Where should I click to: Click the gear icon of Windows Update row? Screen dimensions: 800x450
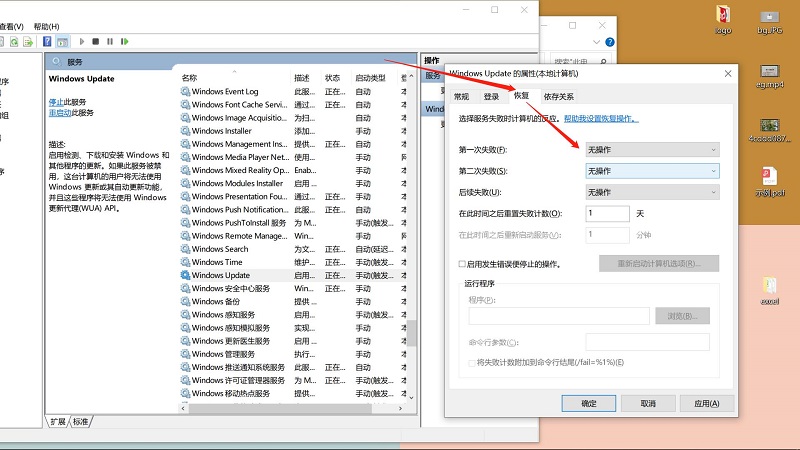(x=185, y=275)
